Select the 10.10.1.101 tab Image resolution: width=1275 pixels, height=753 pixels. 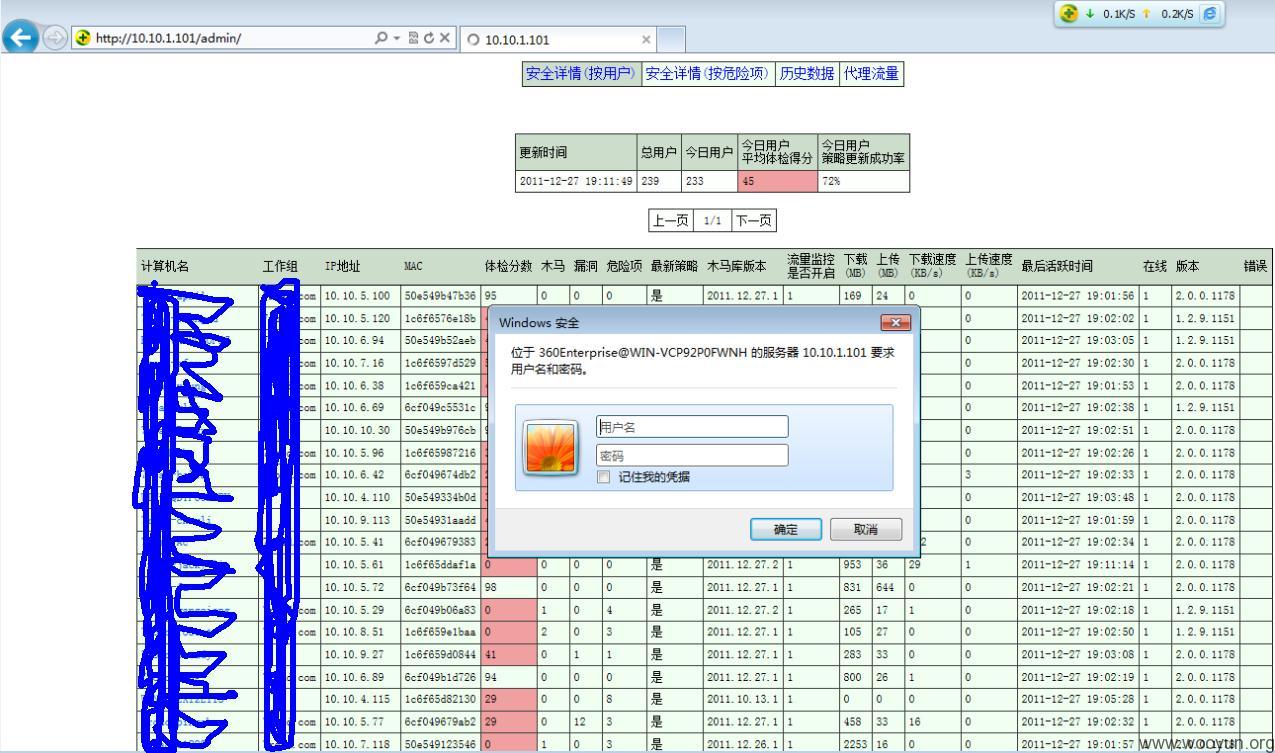[x=559, y=40]
